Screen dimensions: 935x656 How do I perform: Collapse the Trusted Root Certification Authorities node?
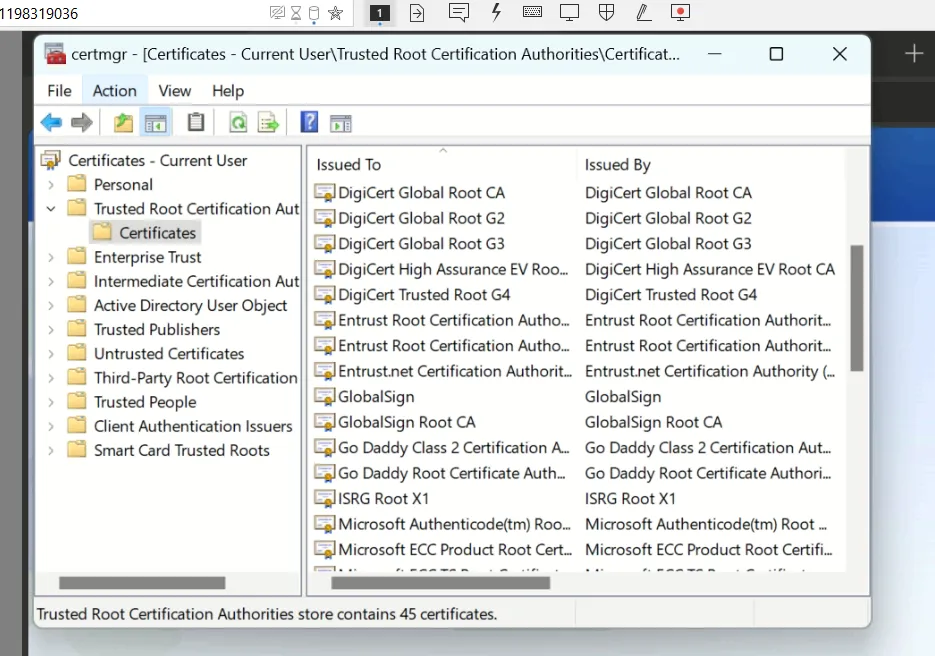point(51,209)
